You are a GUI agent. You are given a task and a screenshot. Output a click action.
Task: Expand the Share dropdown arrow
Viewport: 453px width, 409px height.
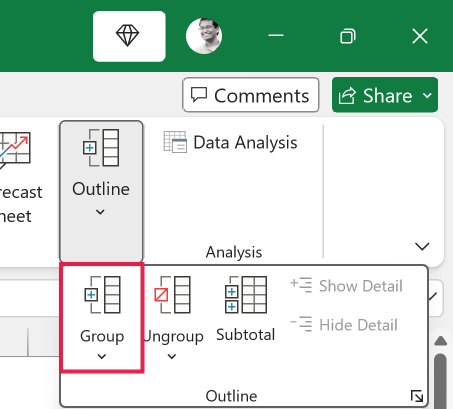coord(427,96)
